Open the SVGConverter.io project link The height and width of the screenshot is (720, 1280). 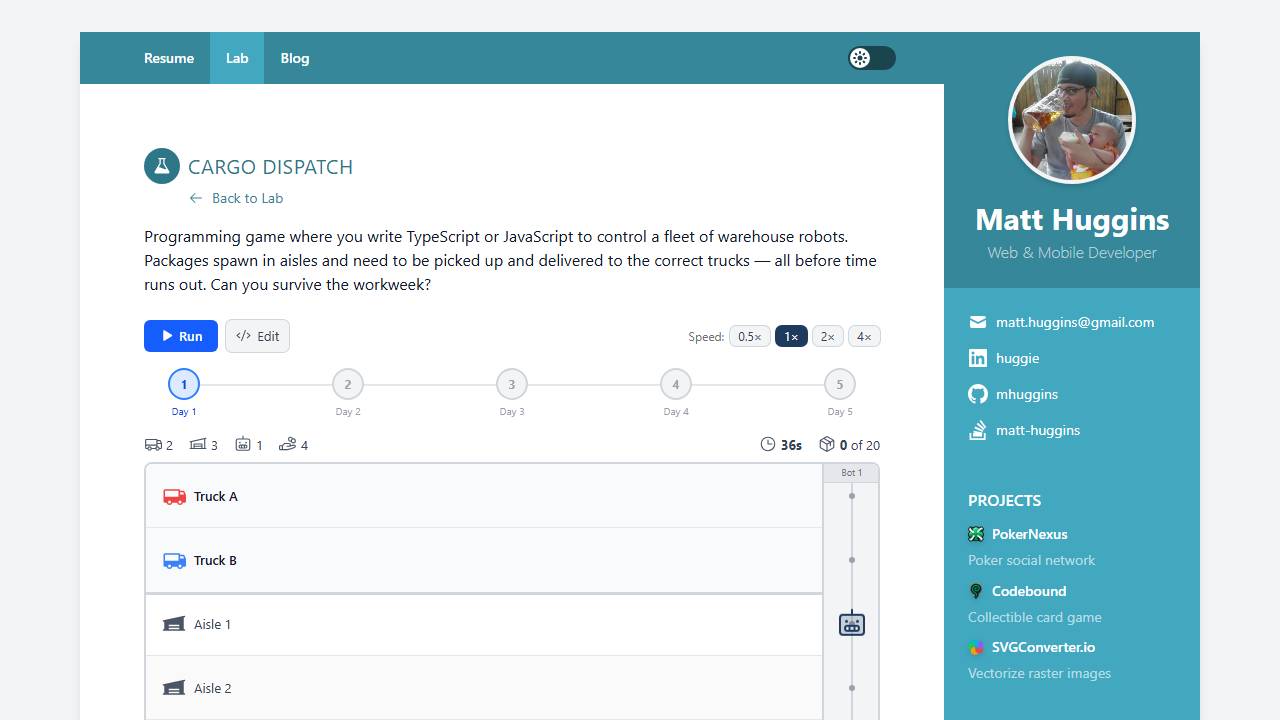[1043, 647]
